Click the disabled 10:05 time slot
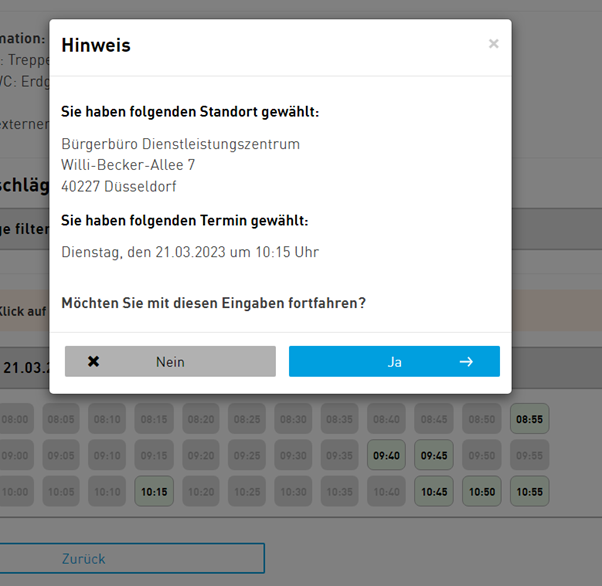The image size is (602, 586). [61, 492]
